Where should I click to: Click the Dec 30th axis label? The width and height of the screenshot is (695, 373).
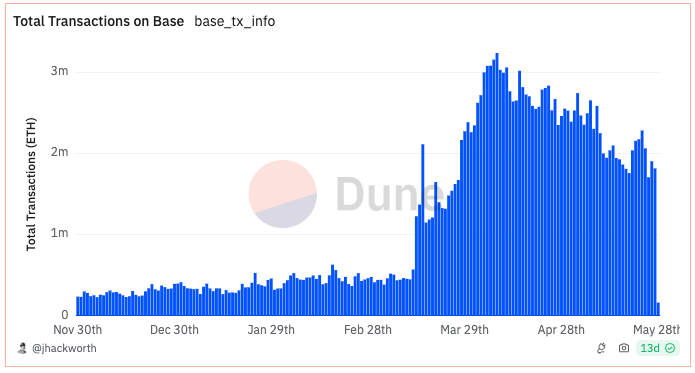pos(174,330)
